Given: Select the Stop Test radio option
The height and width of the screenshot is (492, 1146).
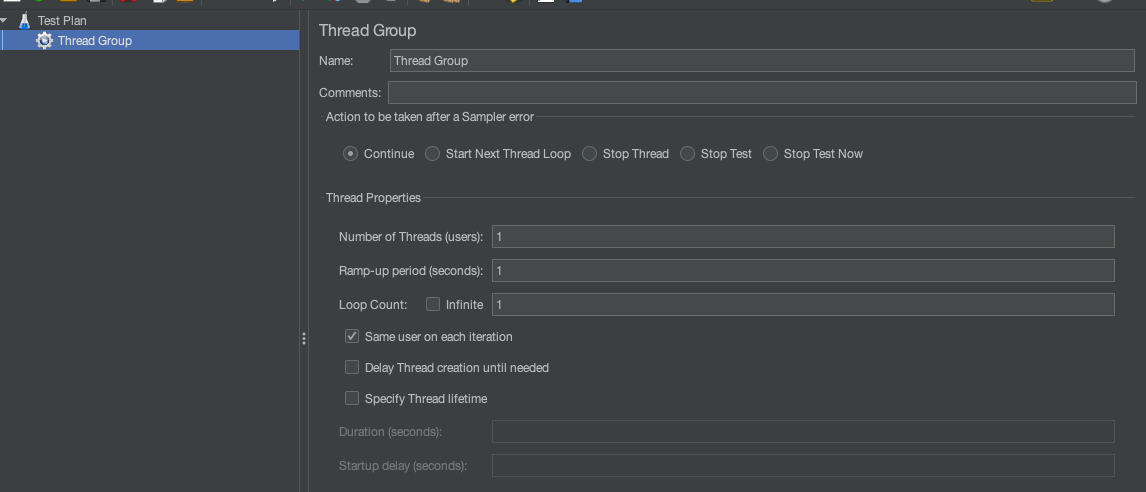Looking at the screenshot, I should click(688, 154).
